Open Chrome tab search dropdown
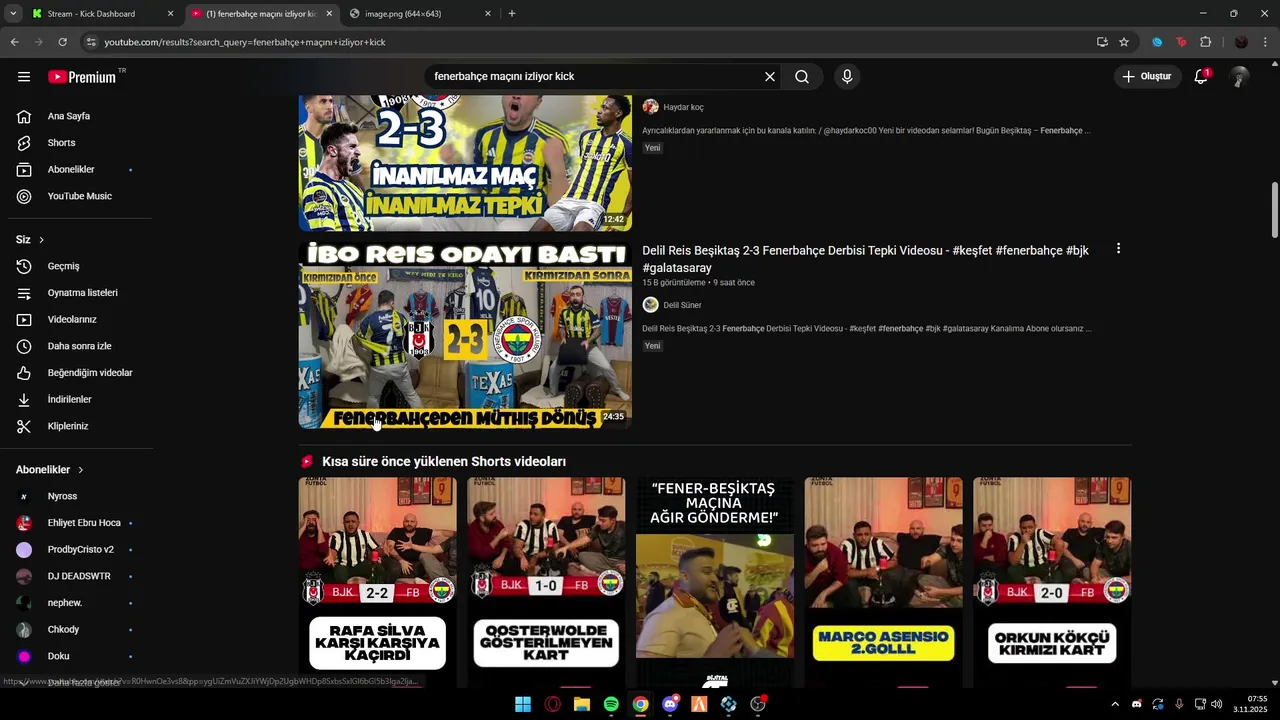The image size is (1280, 720). [12, 14]
